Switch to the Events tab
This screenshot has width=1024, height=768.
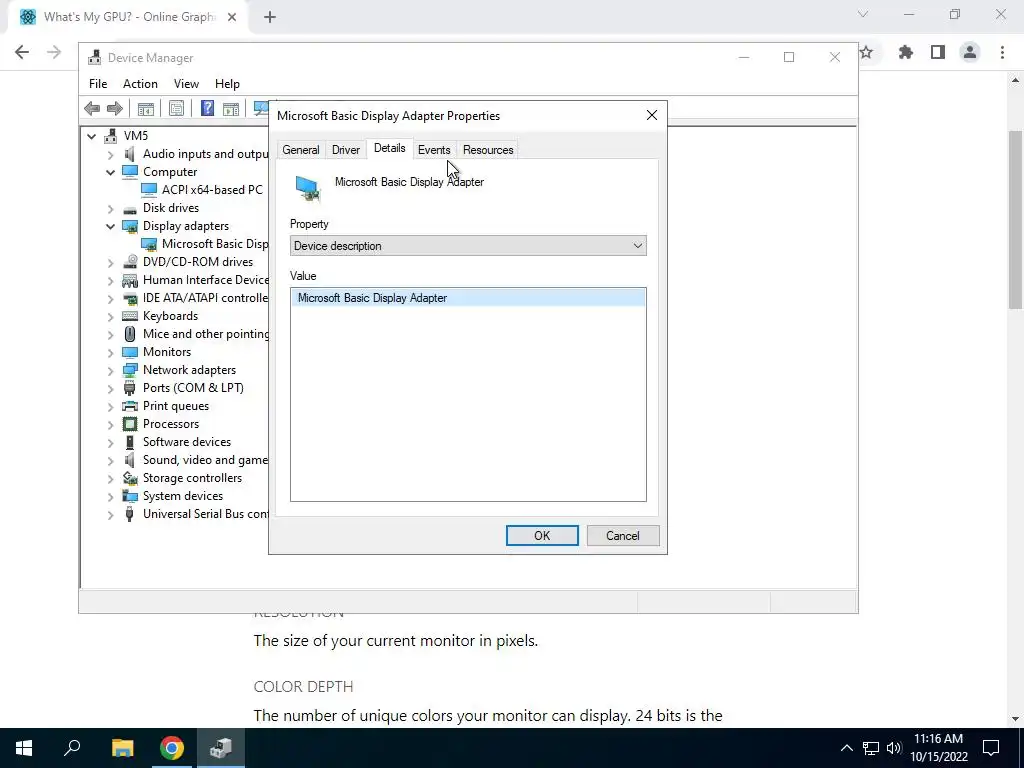434,150
